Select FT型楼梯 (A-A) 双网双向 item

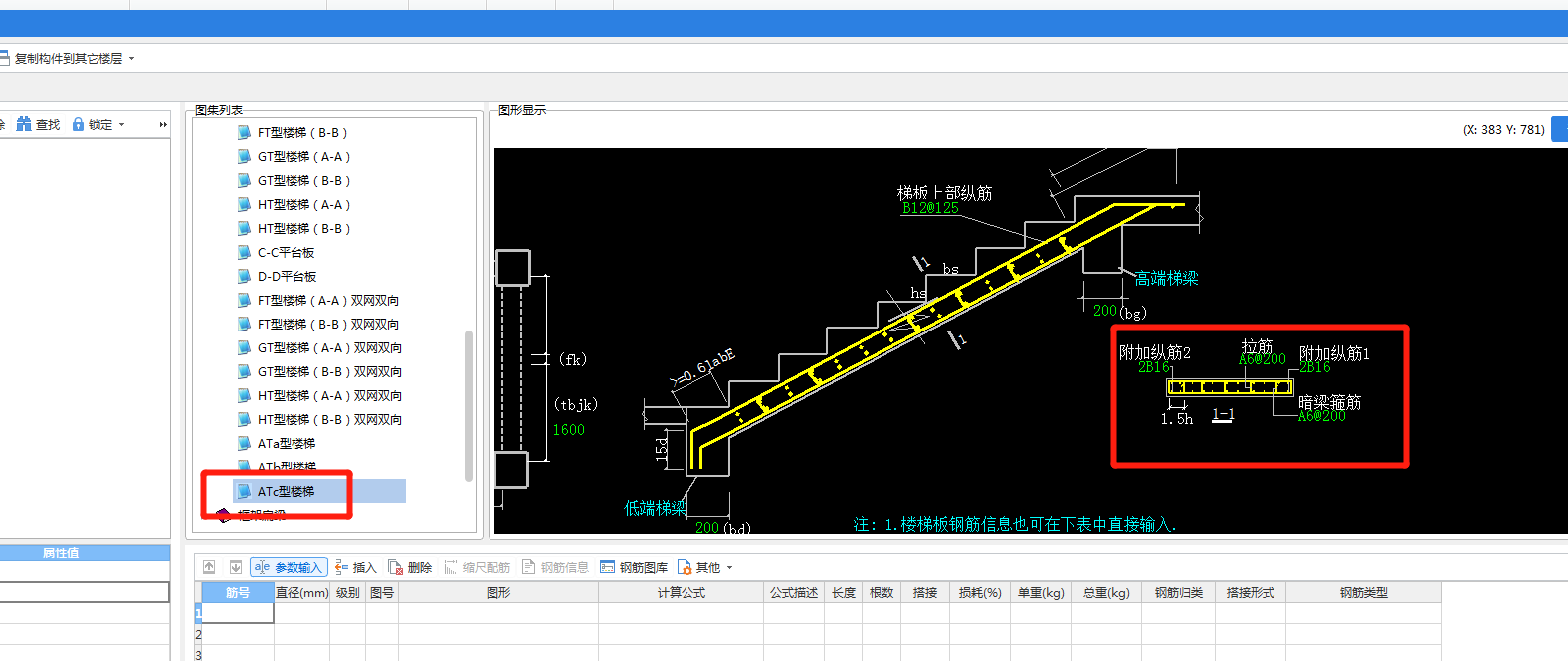tap(328, 300)
